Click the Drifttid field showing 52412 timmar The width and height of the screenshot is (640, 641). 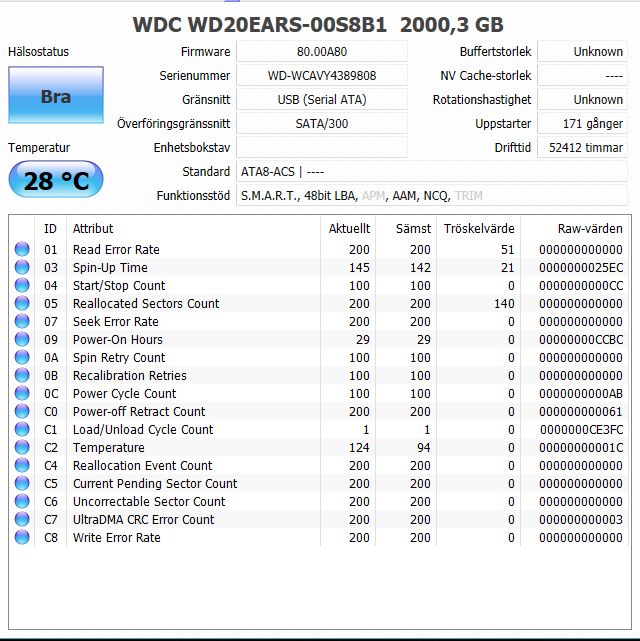click(582, 148)
